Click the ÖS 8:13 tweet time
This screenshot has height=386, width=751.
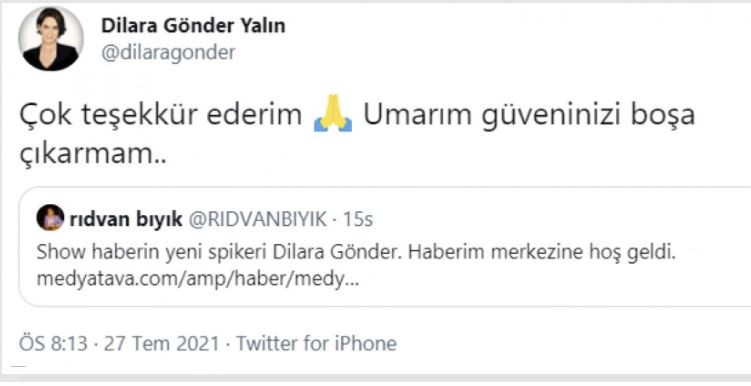[x=54, y=344]
